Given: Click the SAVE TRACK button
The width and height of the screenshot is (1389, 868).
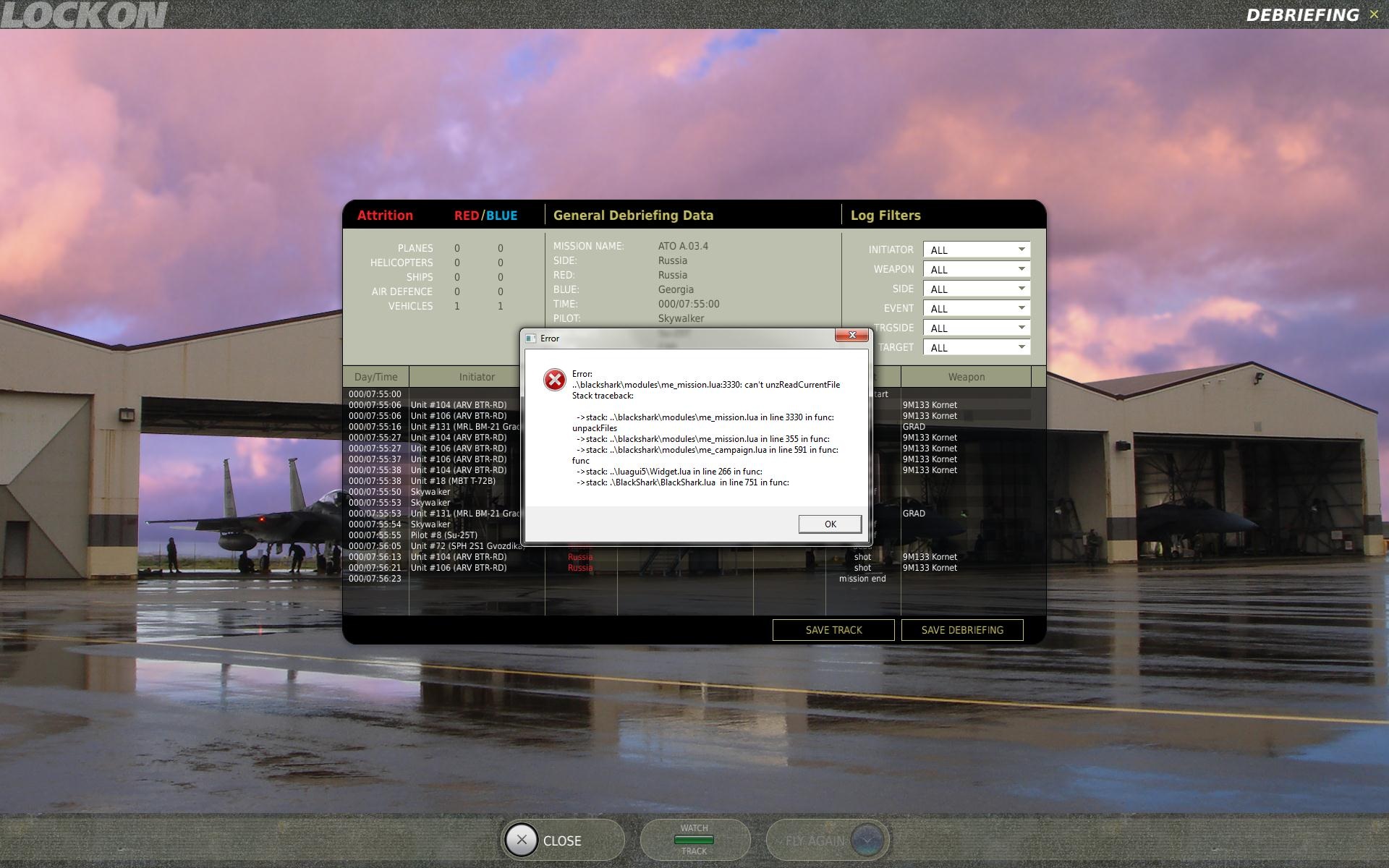Looking at the screenshot, I should click(833, 630).
